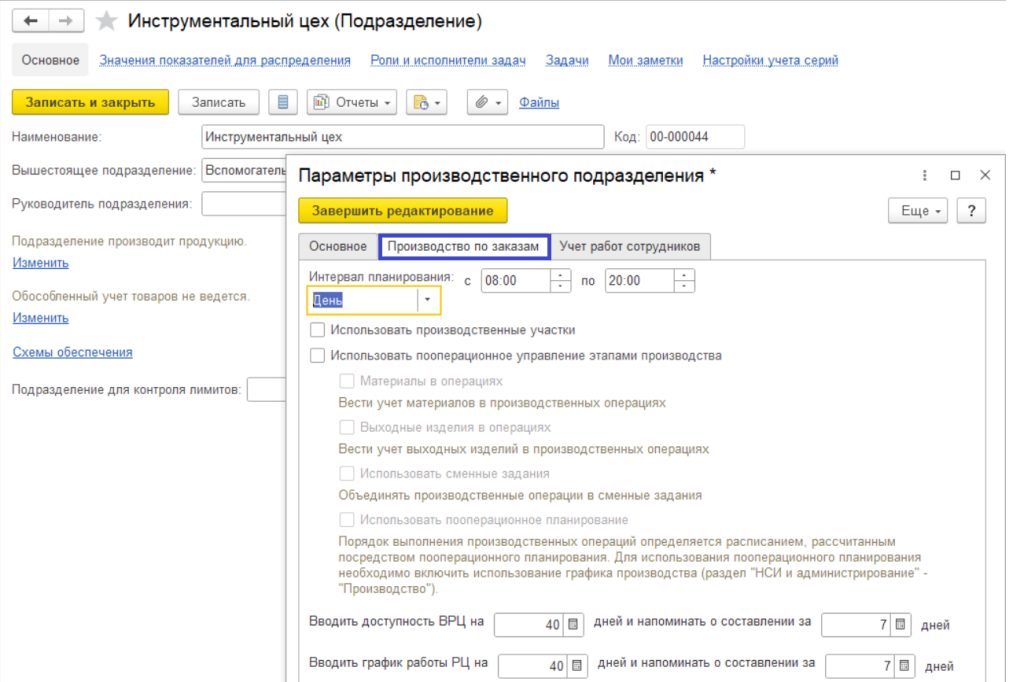This screenshot has width=1024, height=682.
Task: Maximize the Параметры производственного подразделения dialog
Action: coord(955,175)
